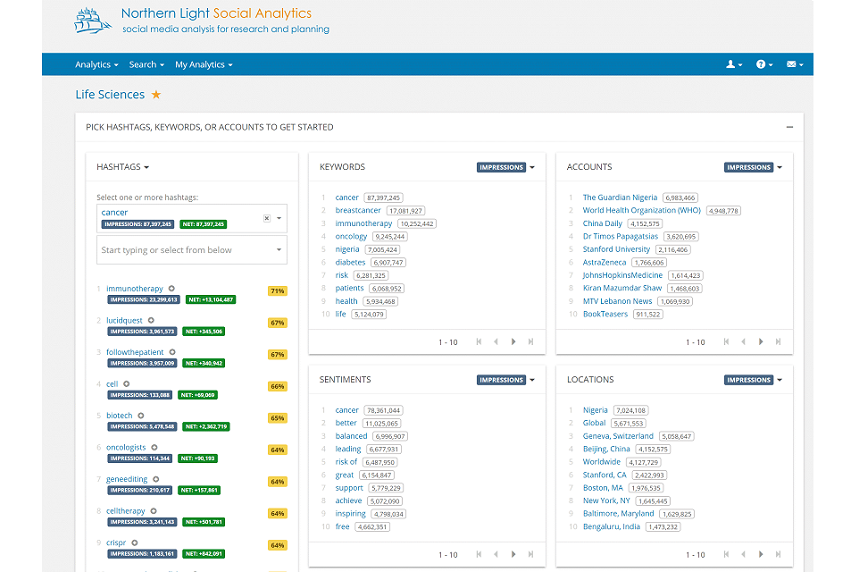Open the Locations IMPRESSIONS metric dropdown
The height and width of the screenshot is (572, 864).
tap(753, 380)
